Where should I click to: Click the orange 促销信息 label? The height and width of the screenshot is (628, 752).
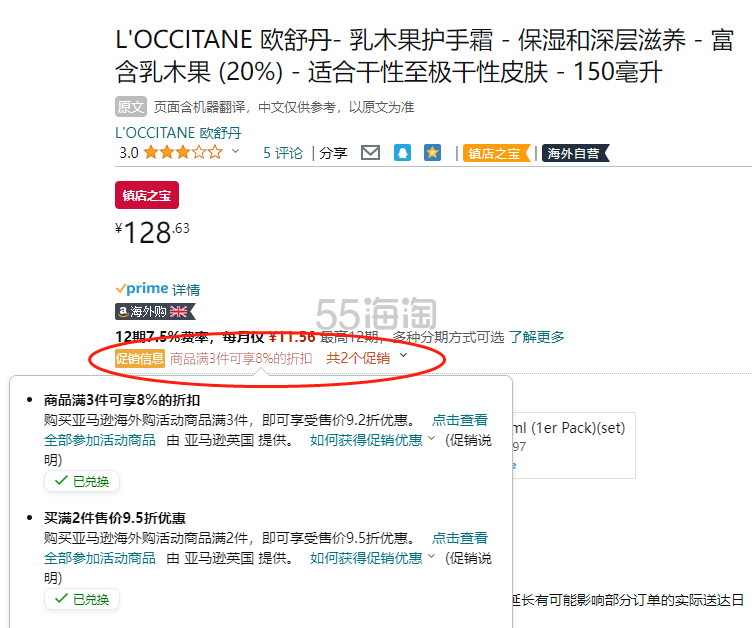(x=140, y=358)
